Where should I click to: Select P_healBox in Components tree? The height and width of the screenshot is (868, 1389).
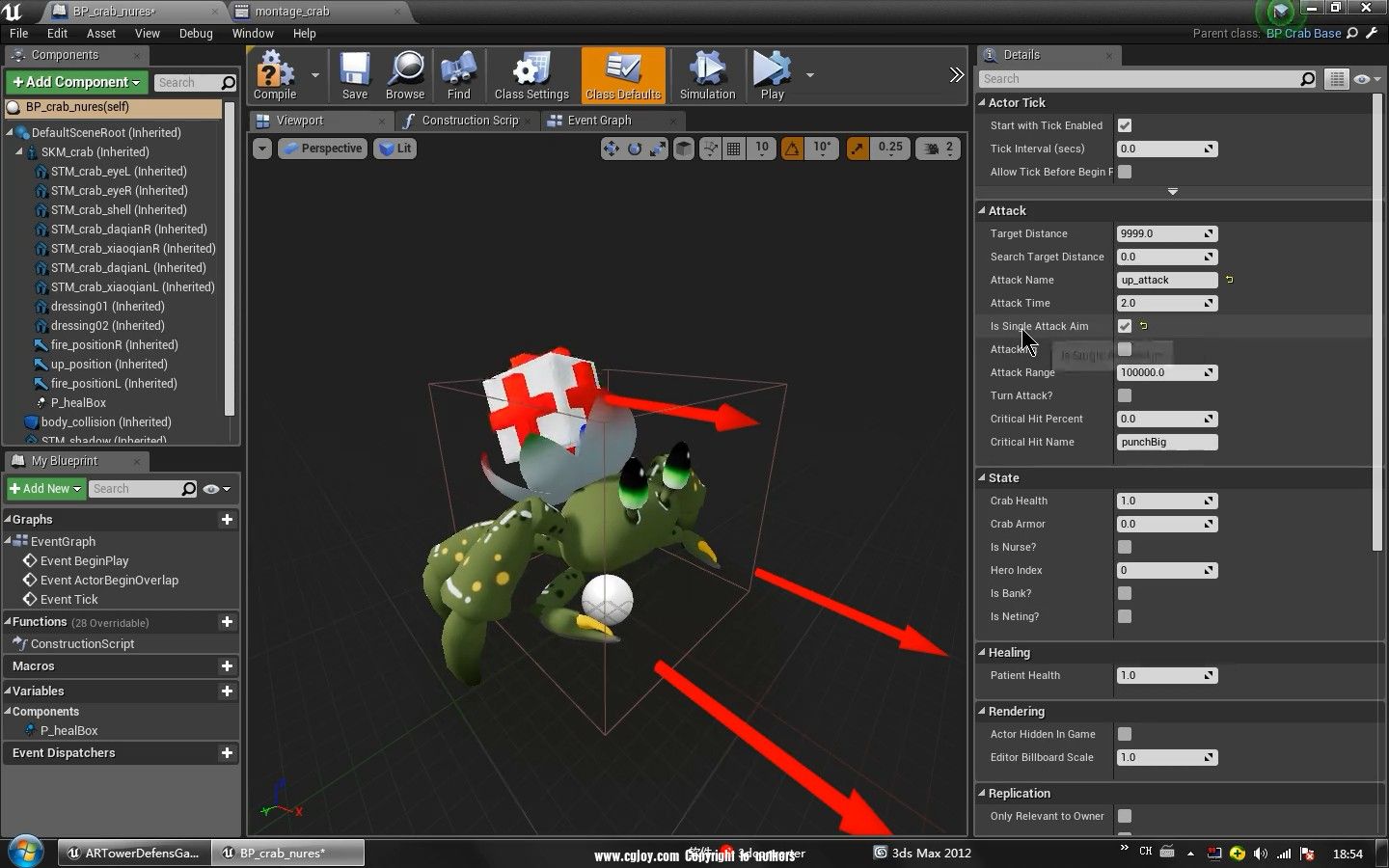tap(78, 403)
